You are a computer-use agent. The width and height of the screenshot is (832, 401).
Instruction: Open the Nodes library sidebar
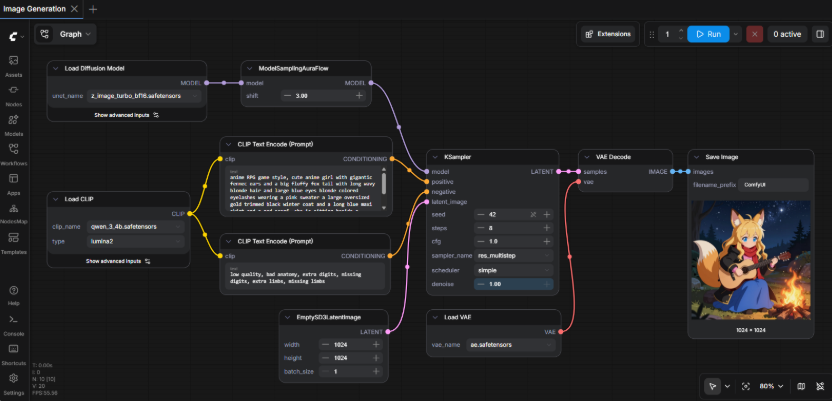(x=14, y=95)
